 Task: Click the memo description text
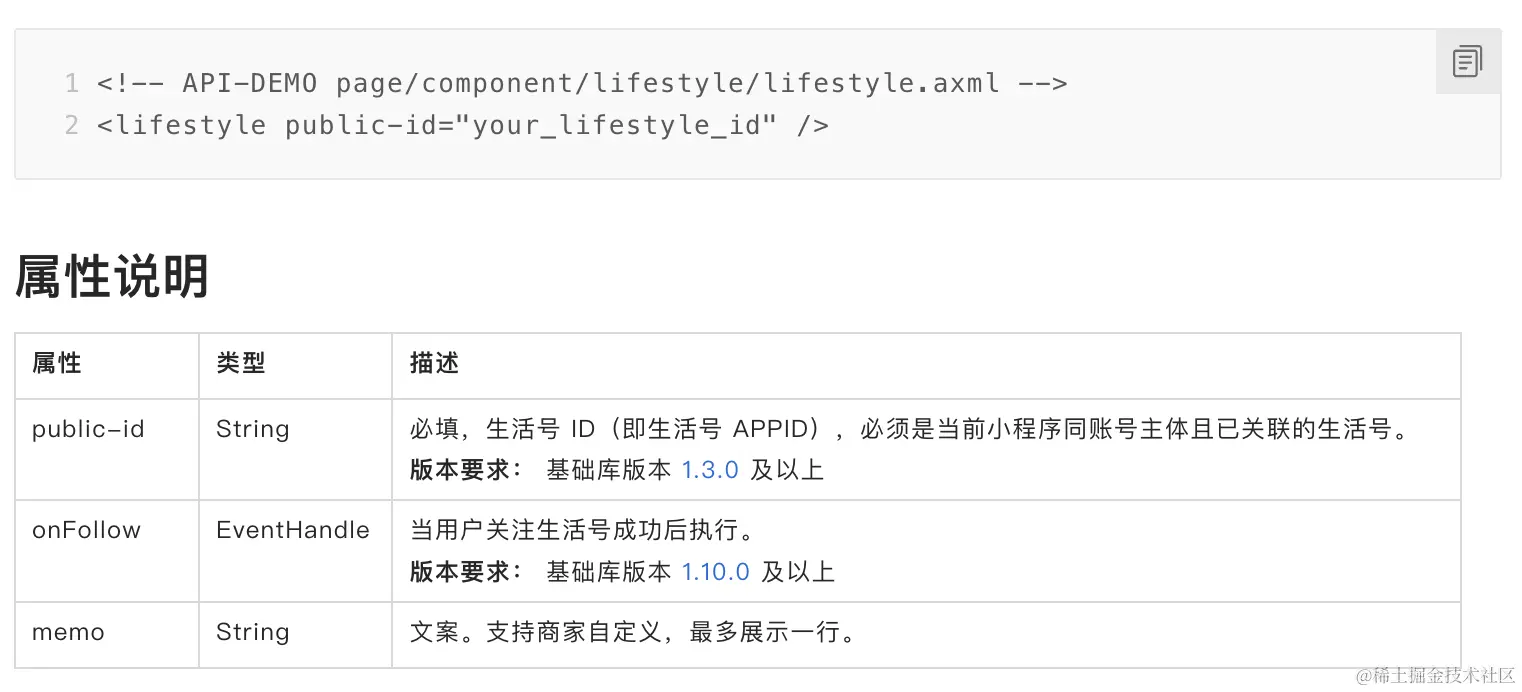tap(636, 633)
